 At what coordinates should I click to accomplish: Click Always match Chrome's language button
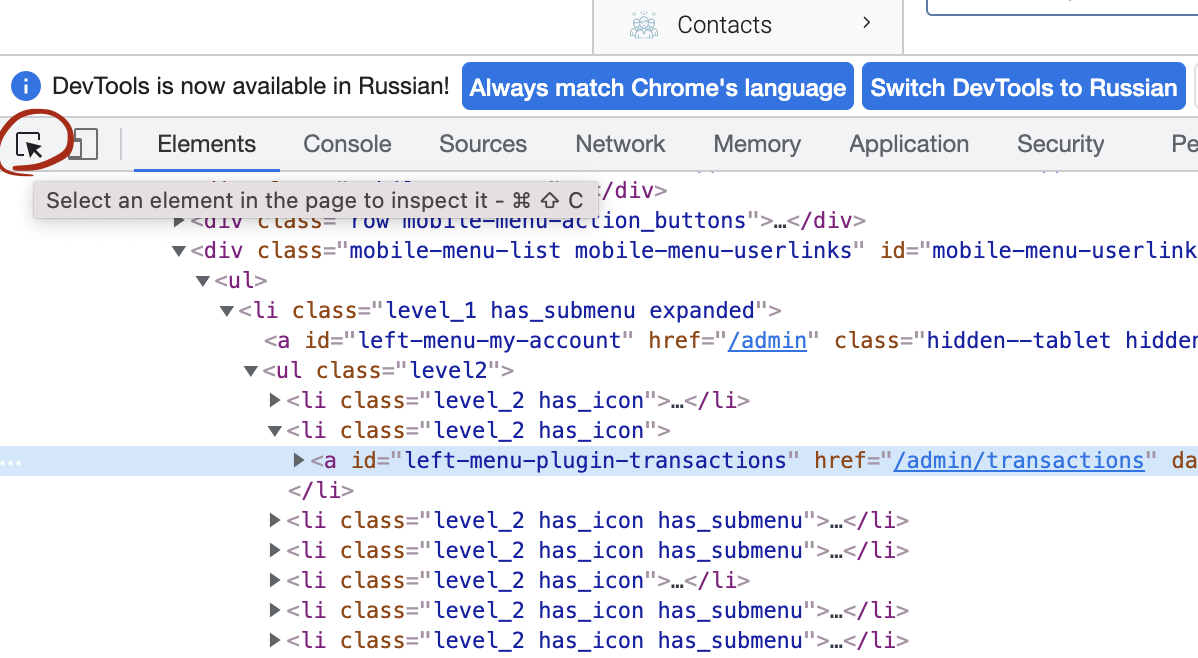click(657, 88)
